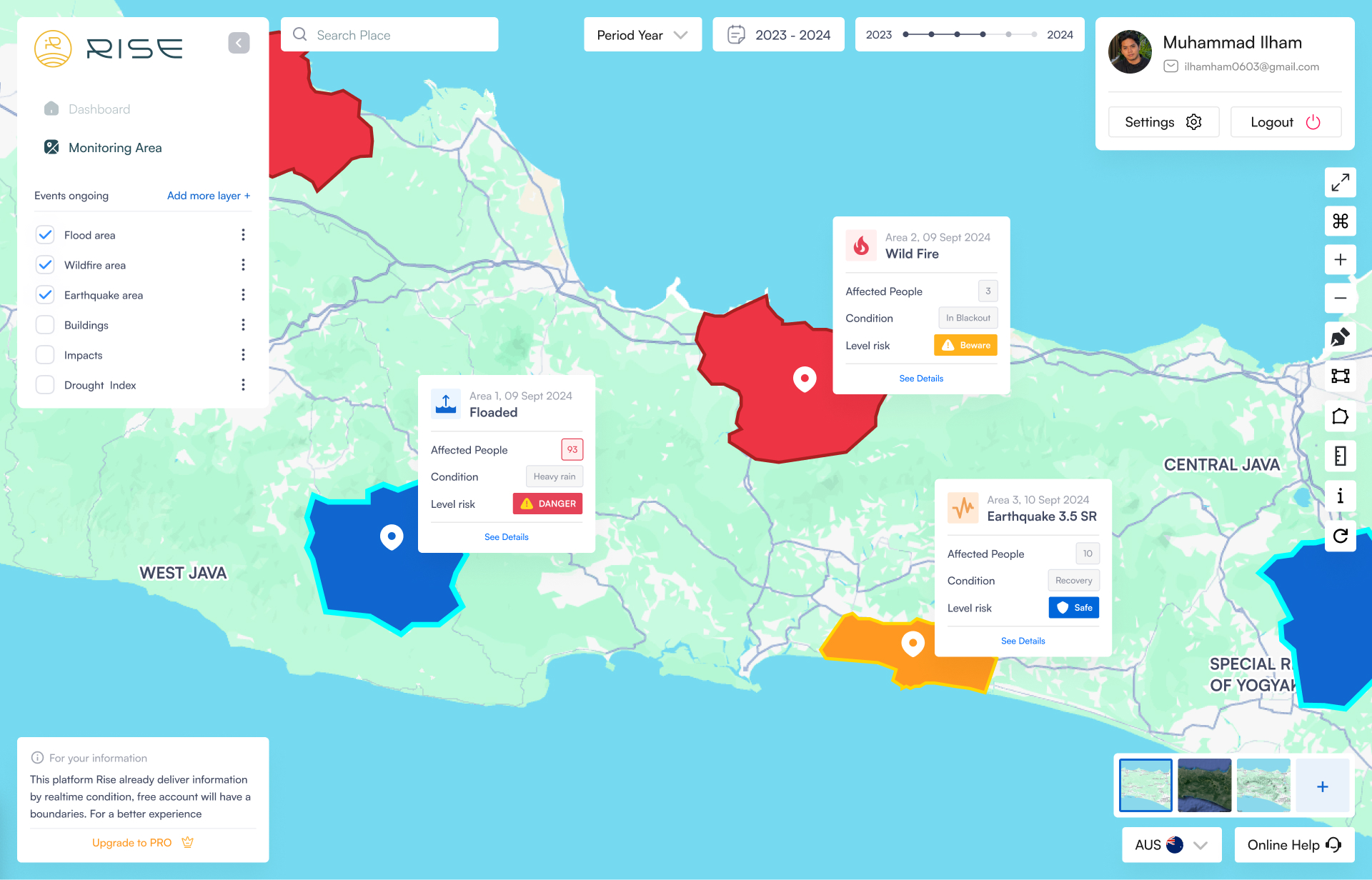Click the ruler measure tool icon

tap(1340, 456)
